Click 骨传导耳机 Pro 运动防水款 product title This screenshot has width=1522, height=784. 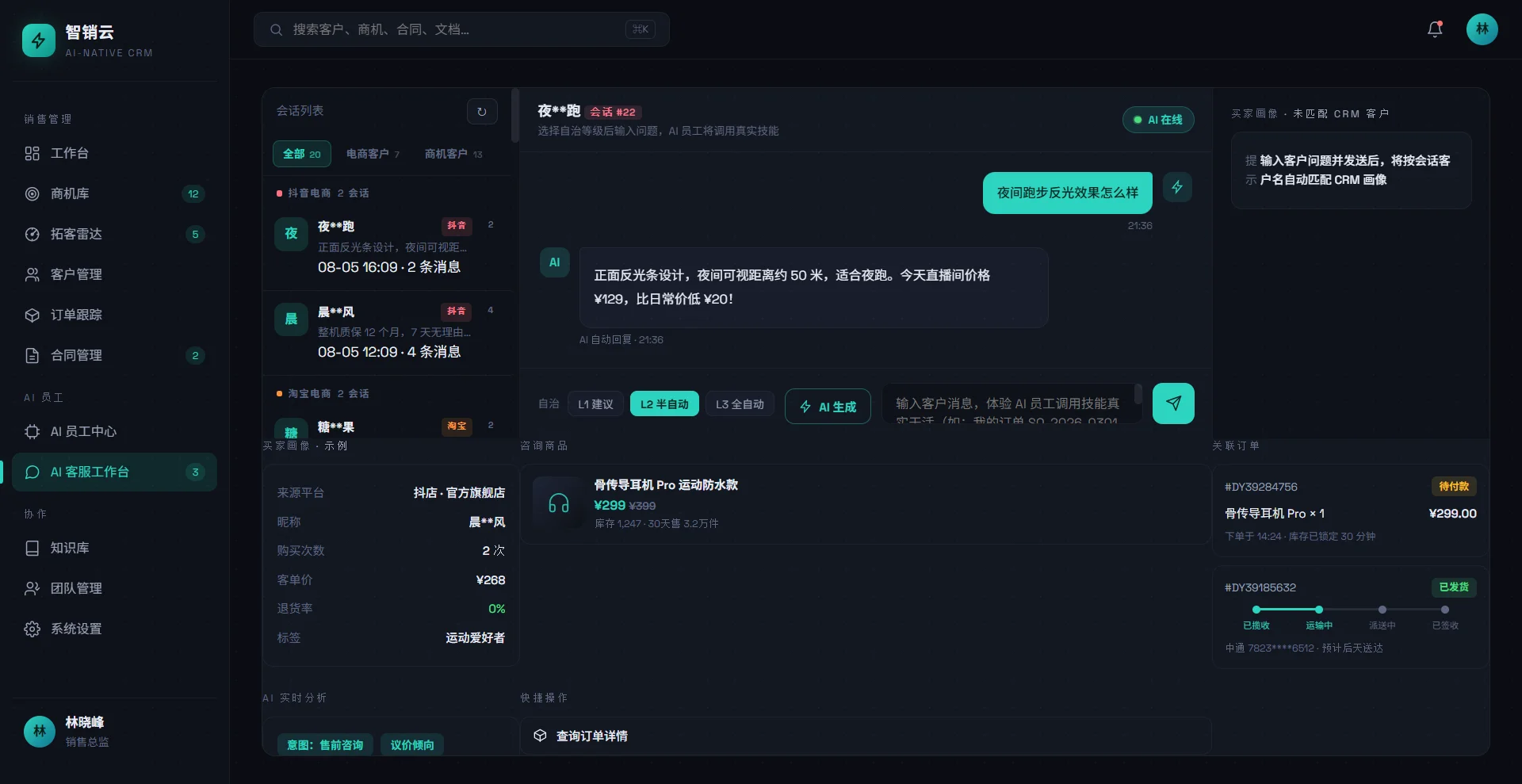666,484
